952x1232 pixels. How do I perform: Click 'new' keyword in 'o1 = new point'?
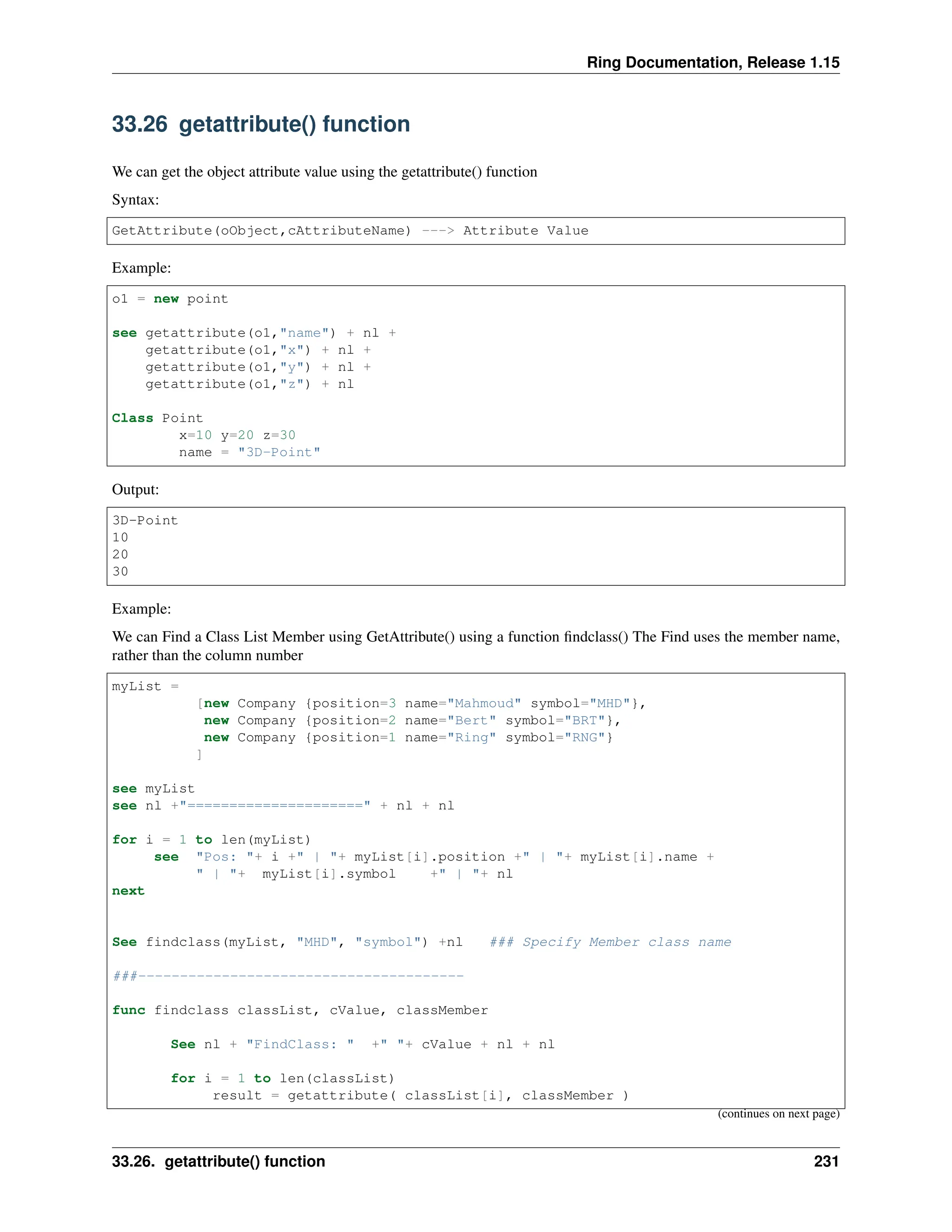166,299
